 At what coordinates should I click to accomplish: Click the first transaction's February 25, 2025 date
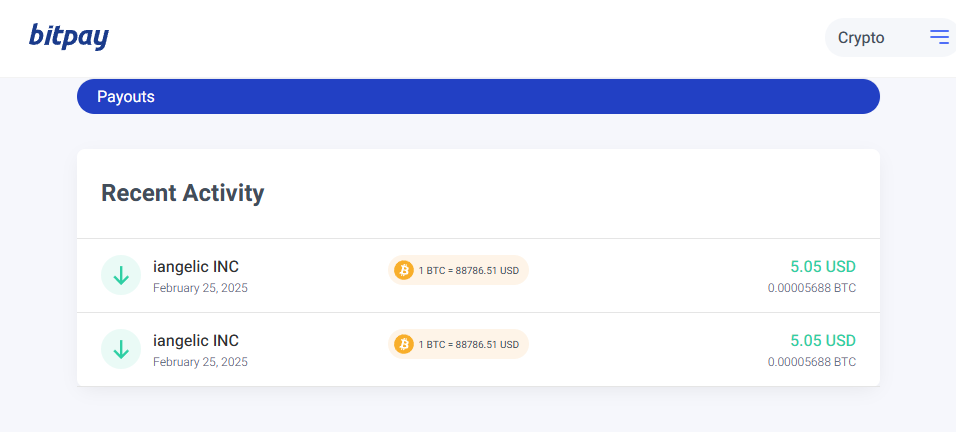coord(200,288)
